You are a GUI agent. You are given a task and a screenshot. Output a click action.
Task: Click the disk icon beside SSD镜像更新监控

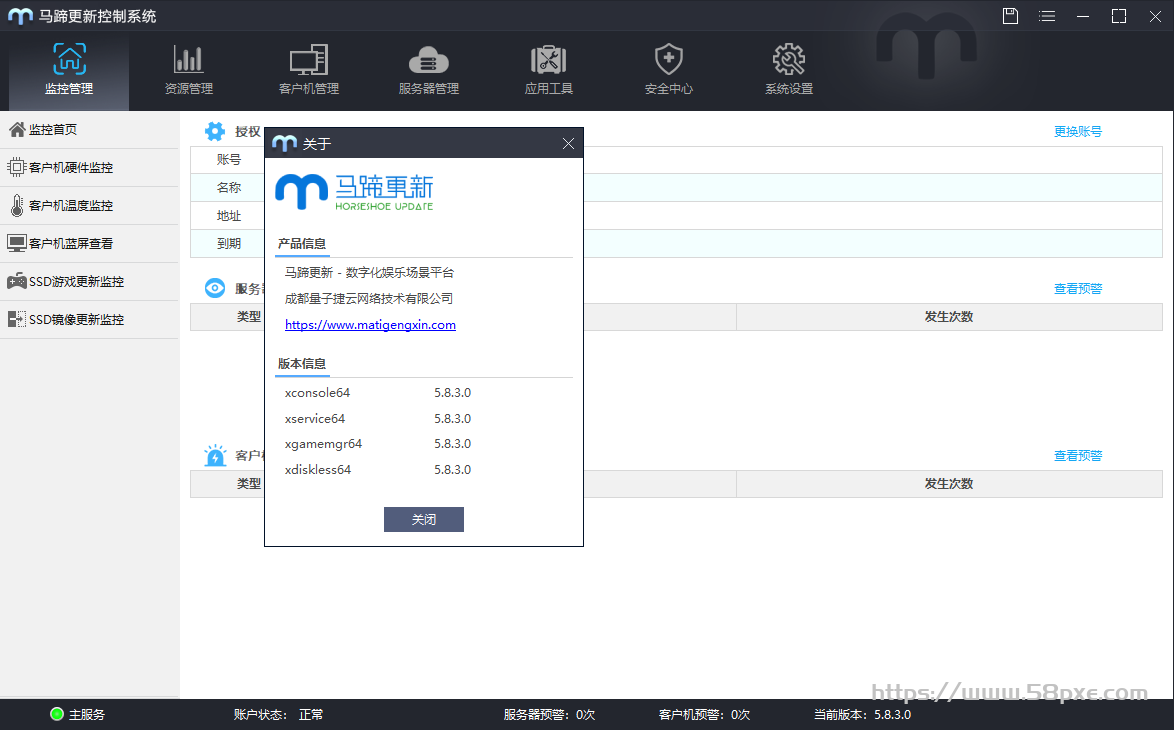pyautogui.click(x=16, y=320)
